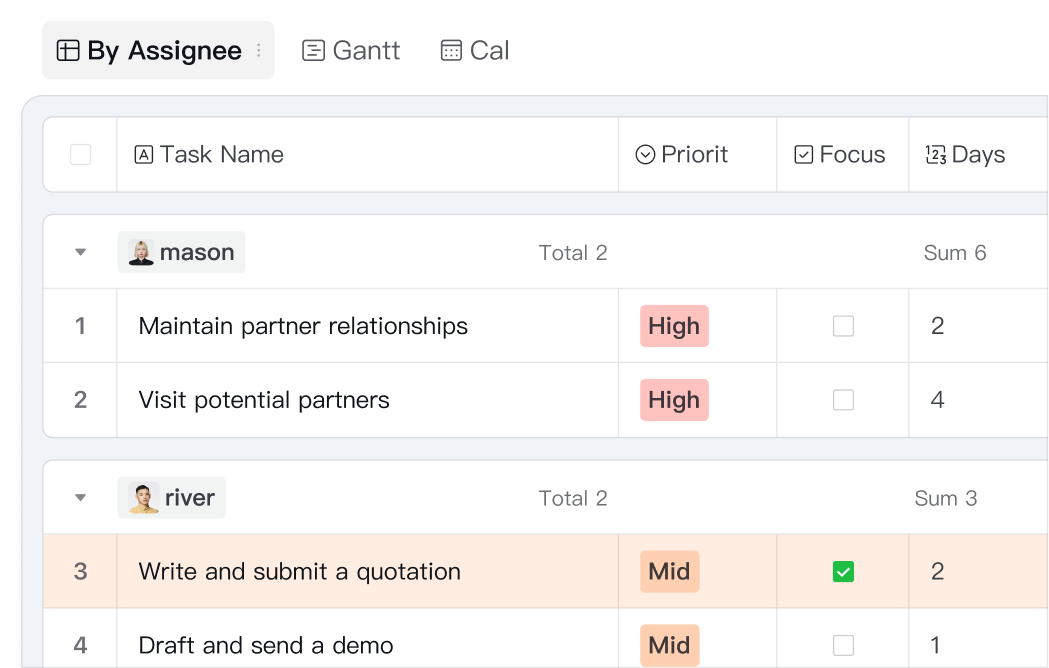The height and width of the screenshot is (668, 1049).
Task: Click river's avatar picture
Action: [x=144, y=498]
